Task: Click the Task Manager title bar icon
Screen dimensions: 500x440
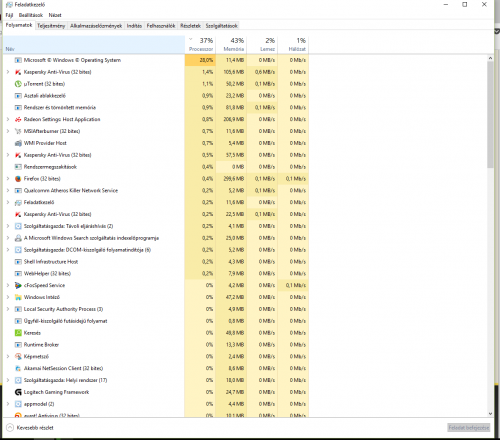Action: [9, 5]
